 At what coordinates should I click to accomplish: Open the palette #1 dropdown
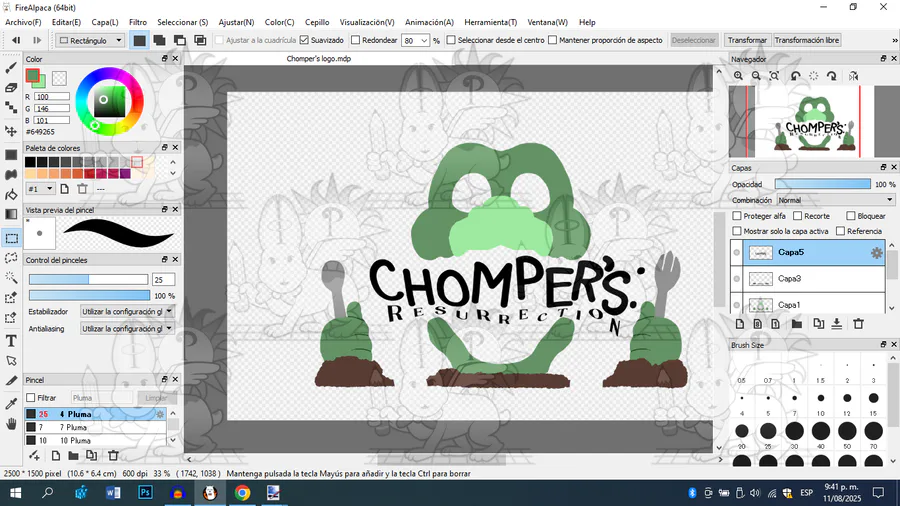[40, 189]
